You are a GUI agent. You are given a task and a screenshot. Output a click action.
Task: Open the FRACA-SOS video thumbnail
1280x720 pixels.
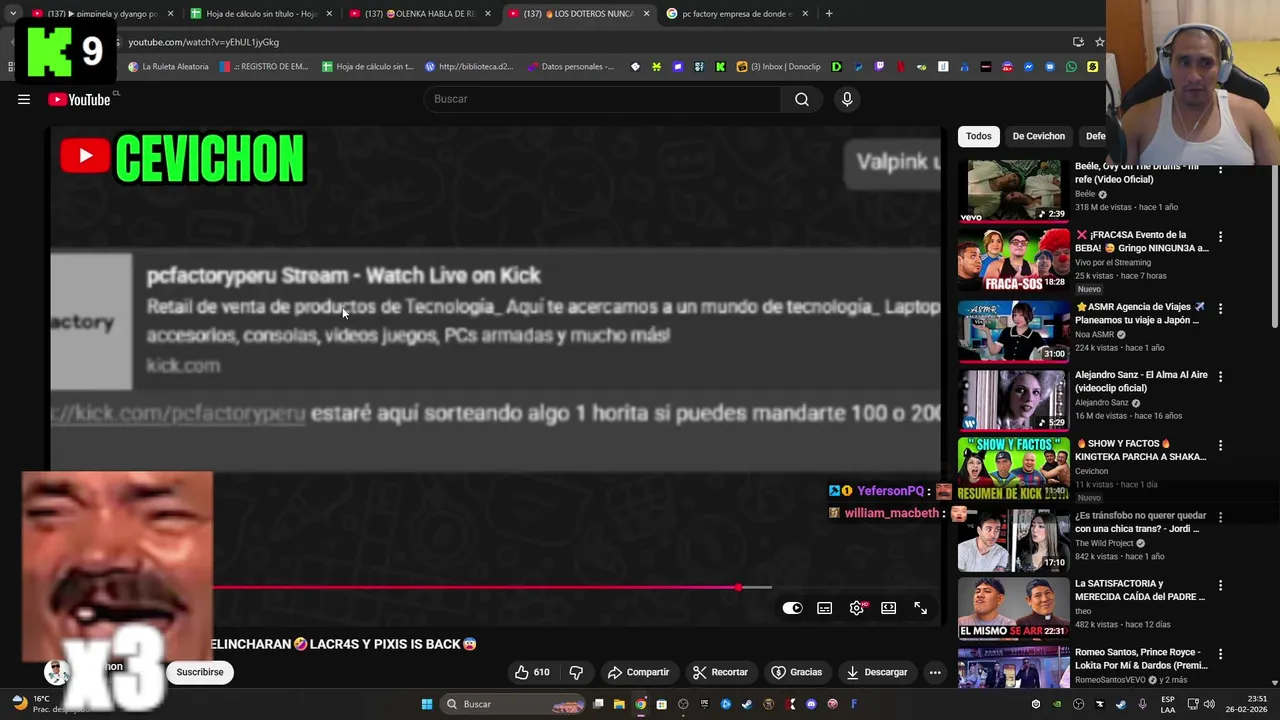pyautogui.click(x=1013, y=259)
